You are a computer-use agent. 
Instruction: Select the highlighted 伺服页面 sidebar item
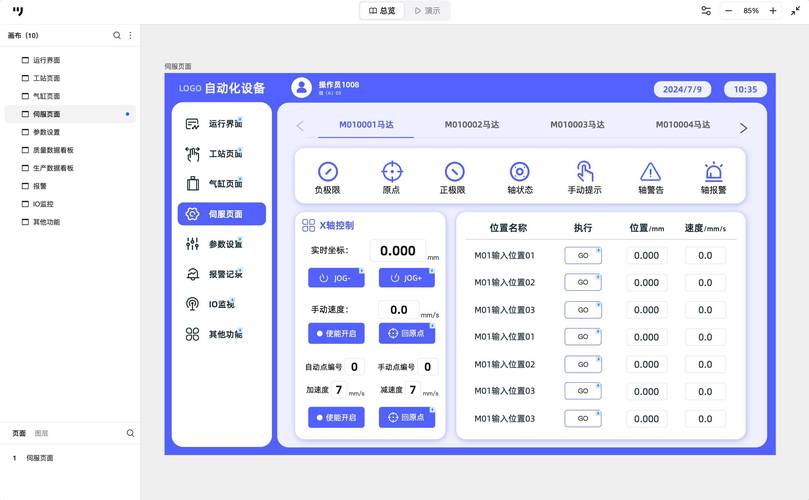pos(221,214)
